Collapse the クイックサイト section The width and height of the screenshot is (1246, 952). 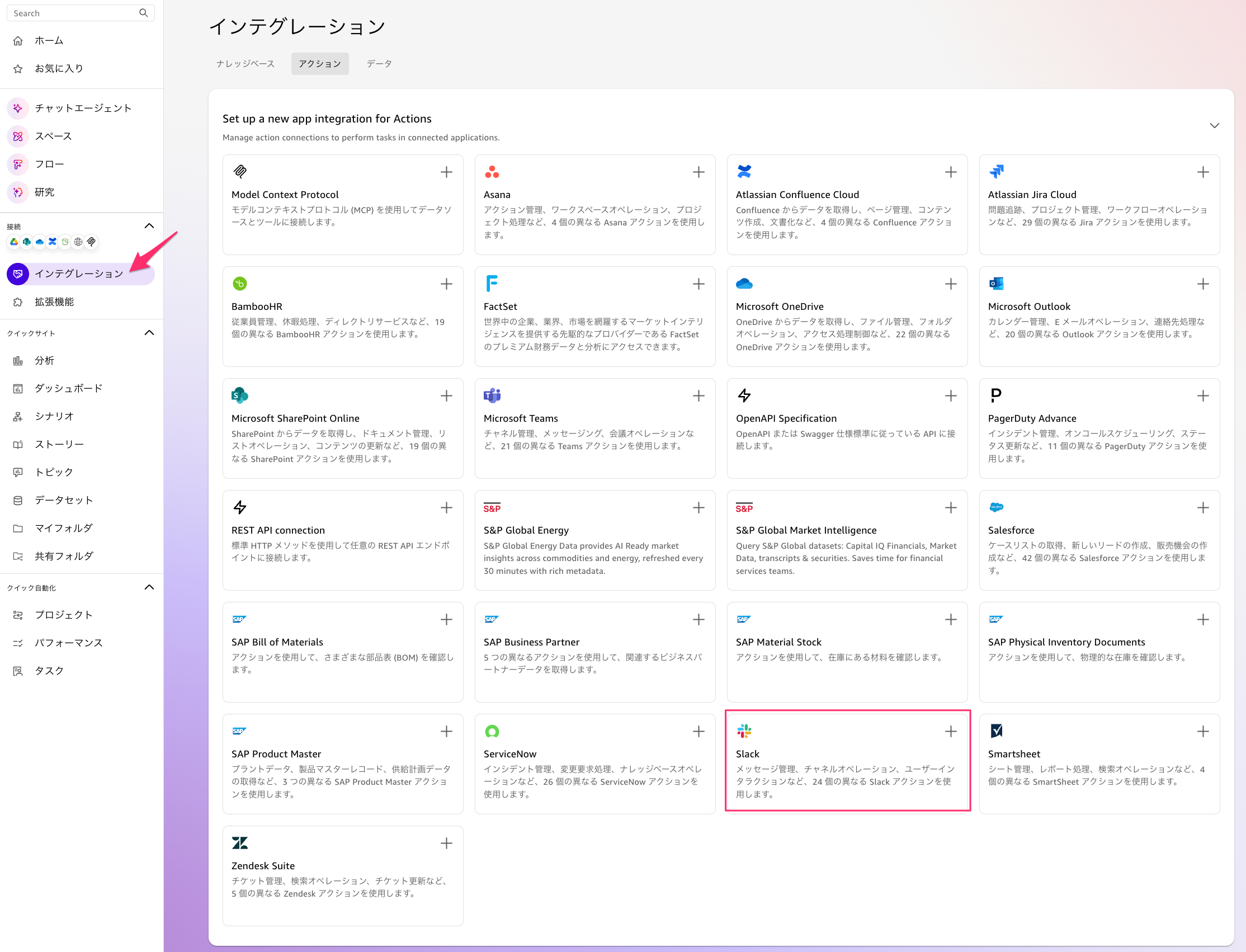149,333
